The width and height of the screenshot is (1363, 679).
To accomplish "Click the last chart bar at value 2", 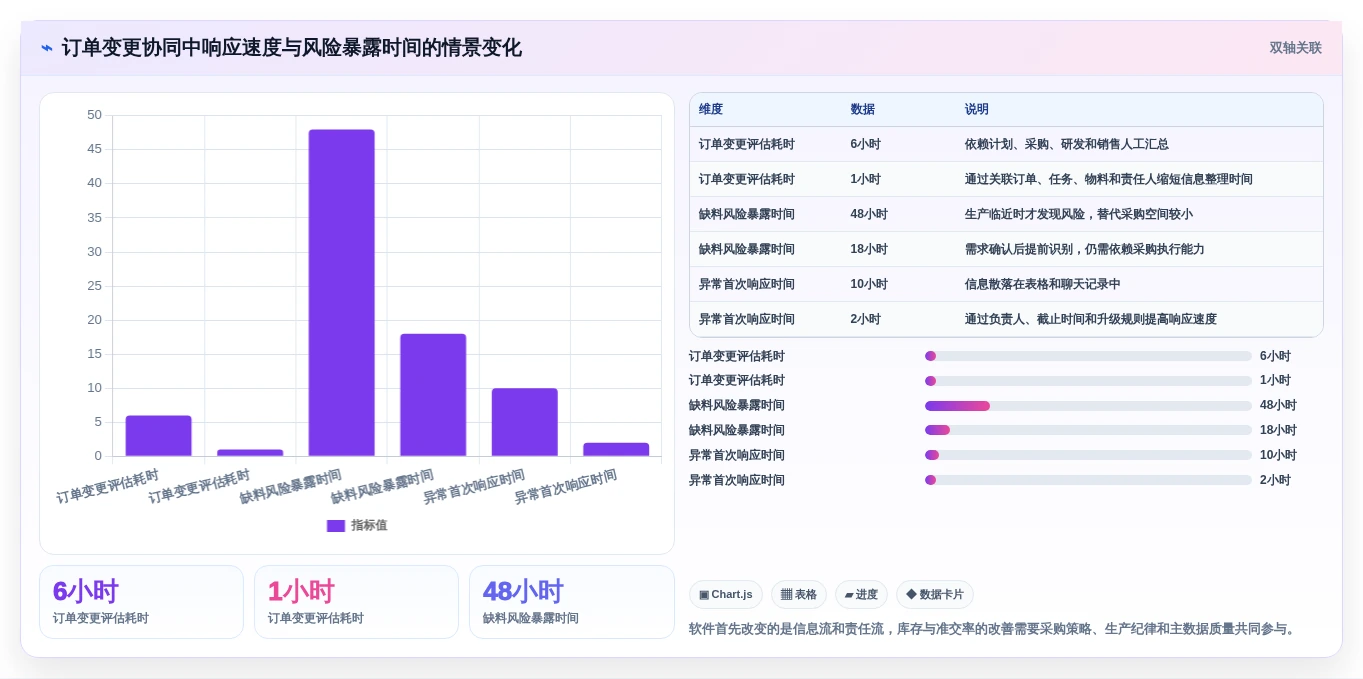I will (x=616, y=450).
